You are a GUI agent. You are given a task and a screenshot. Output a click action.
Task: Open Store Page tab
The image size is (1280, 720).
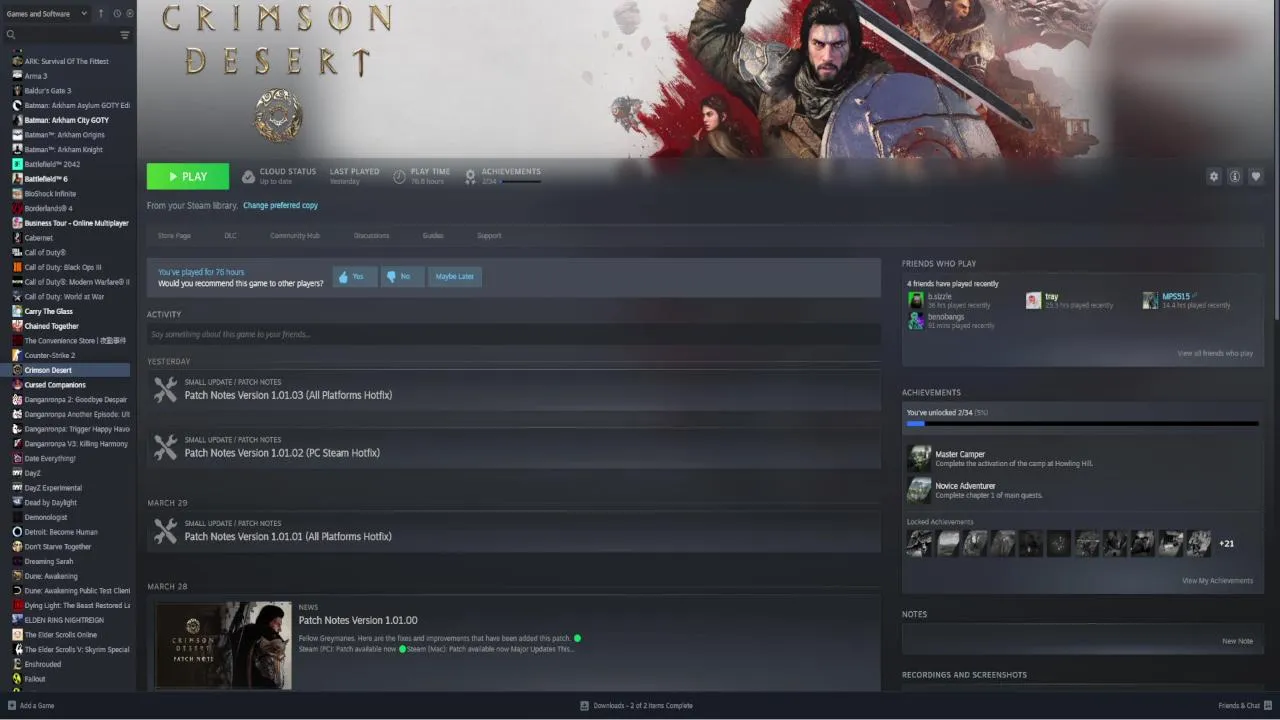[174, 235]
